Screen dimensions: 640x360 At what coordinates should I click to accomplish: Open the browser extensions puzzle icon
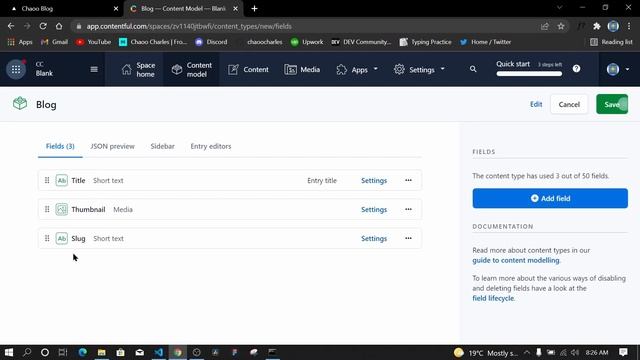pos(597,26)
